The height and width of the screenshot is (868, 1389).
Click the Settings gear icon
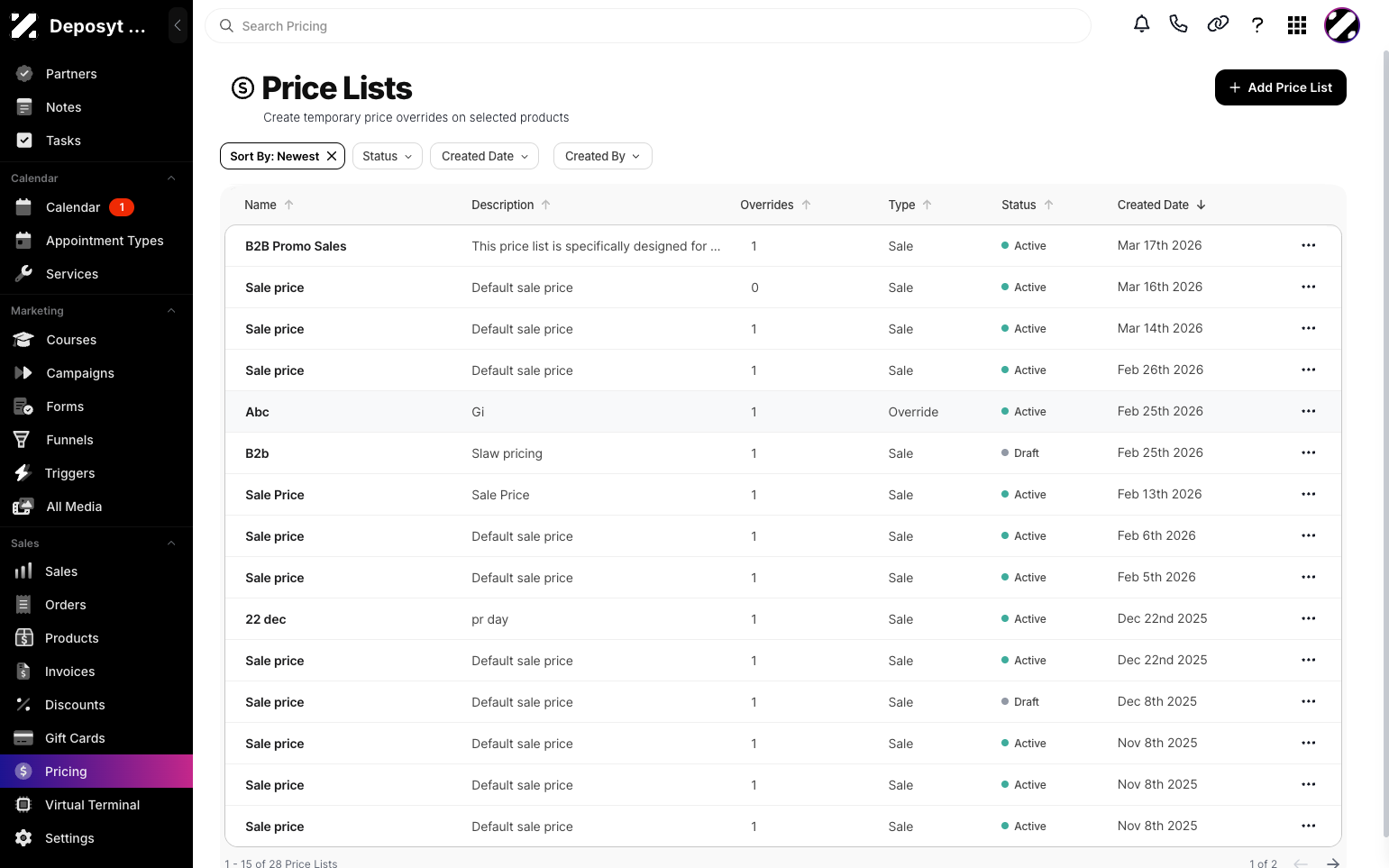pos(23,838)
